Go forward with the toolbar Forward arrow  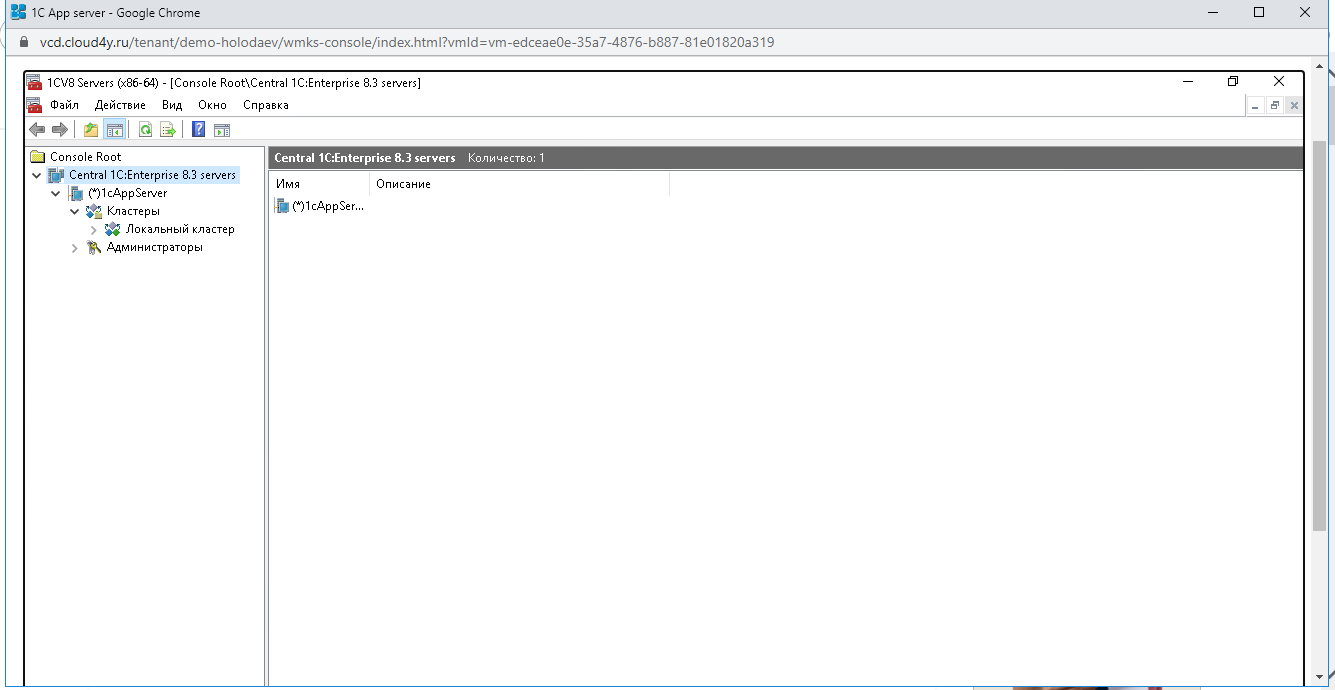pyautogui.click(x=59, y=129)
